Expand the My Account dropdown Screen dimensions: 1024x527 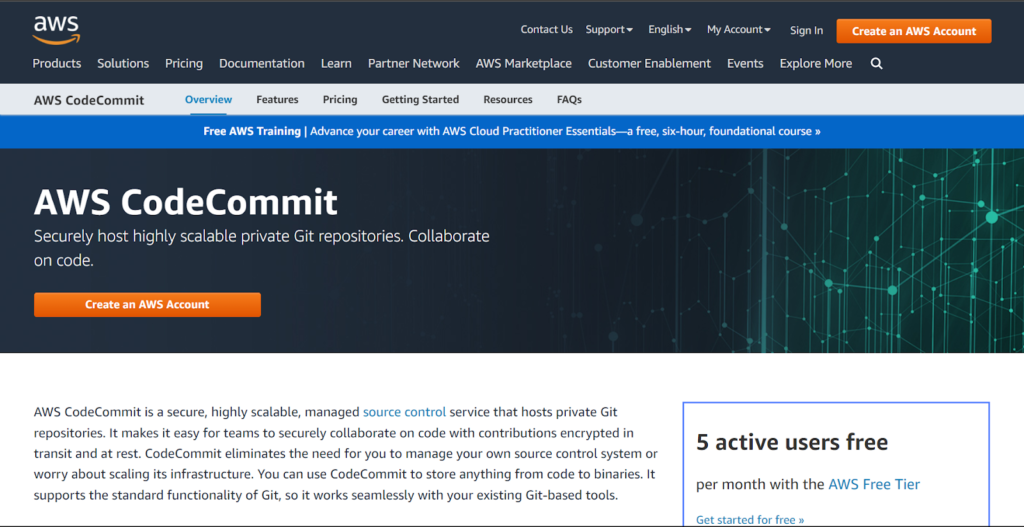[x=739, y=29]
